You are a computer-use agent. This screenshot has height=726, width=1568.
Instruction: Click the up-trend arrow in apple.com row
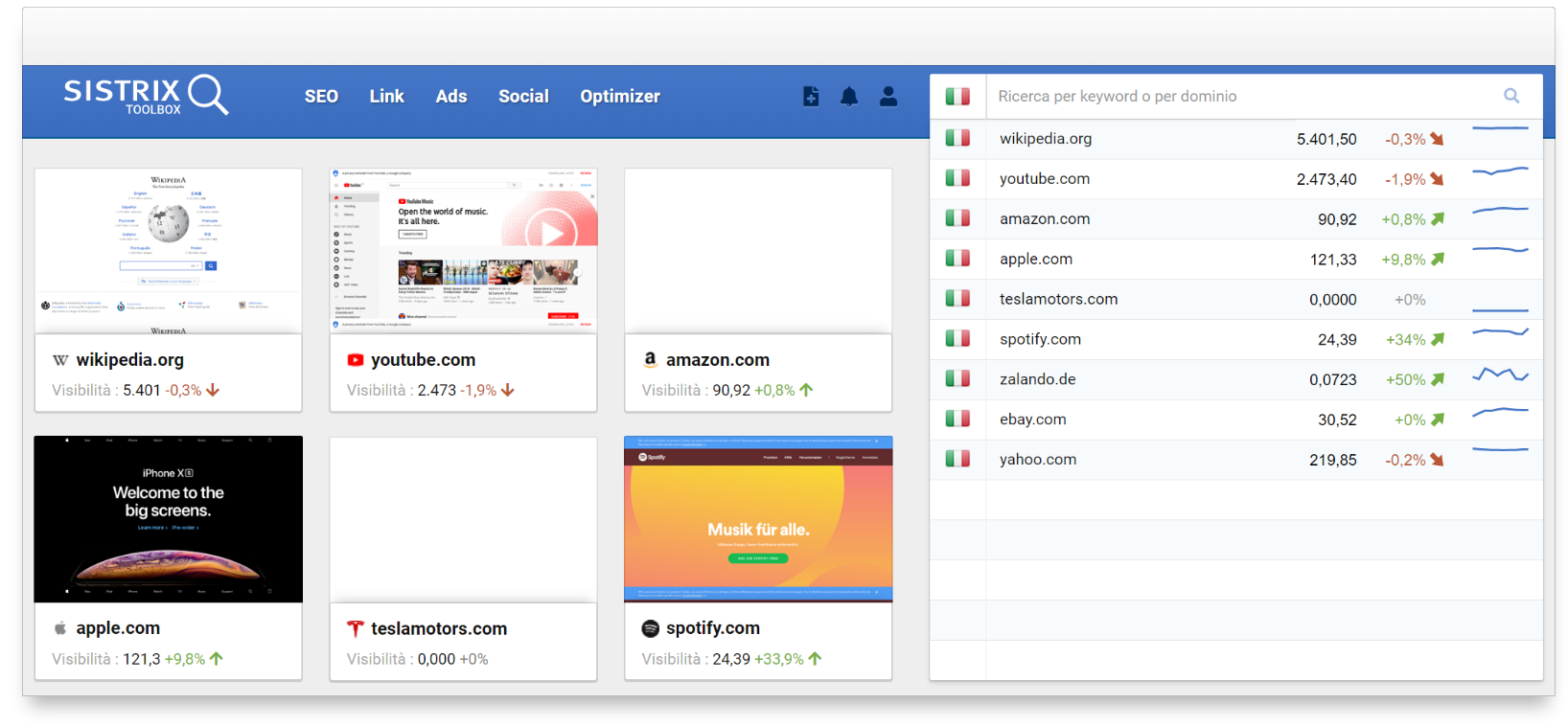pyautogui.click(x=1437, y=260)
